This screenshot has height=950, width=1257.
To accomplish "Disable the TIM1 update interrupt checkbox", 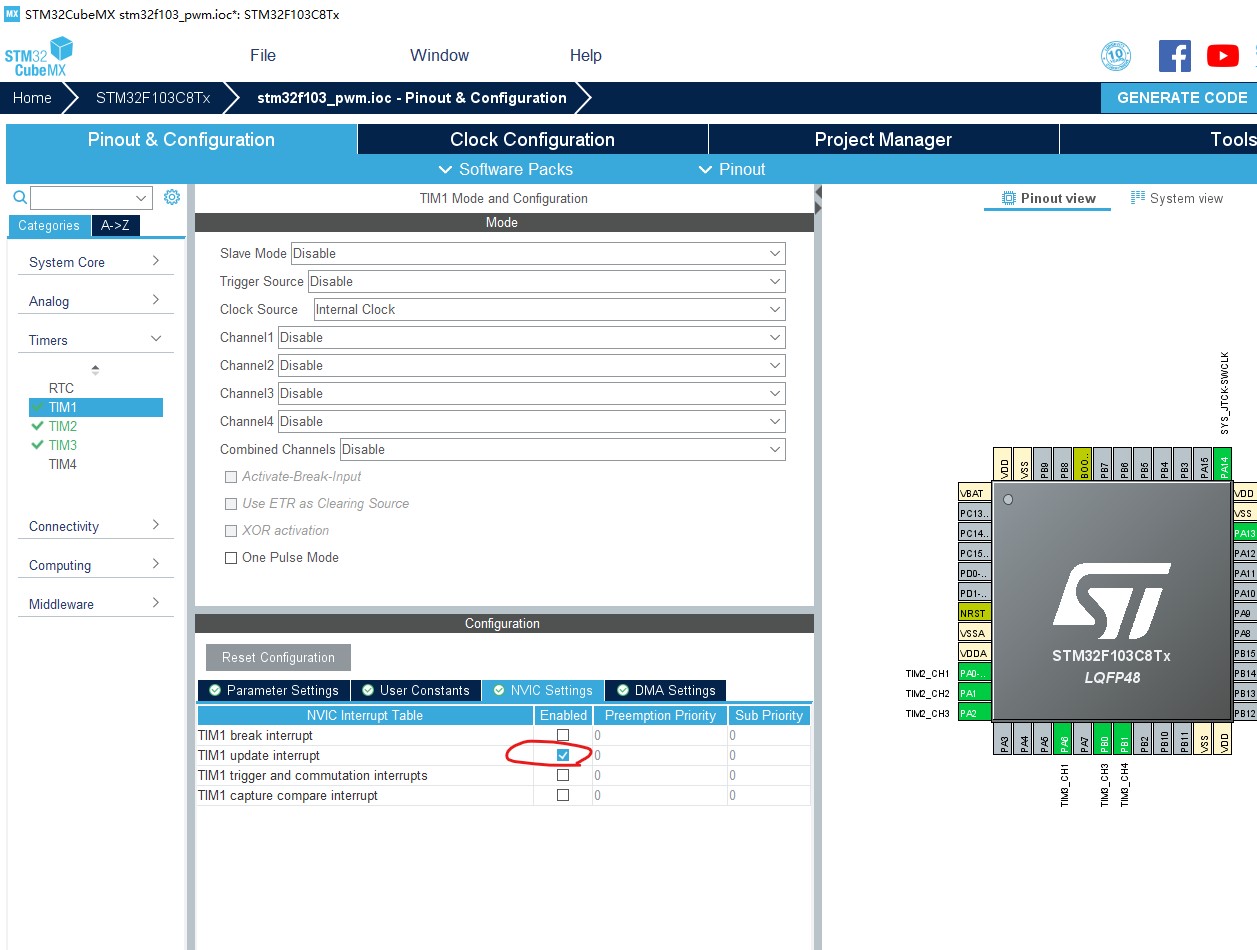I will point(563,755).
